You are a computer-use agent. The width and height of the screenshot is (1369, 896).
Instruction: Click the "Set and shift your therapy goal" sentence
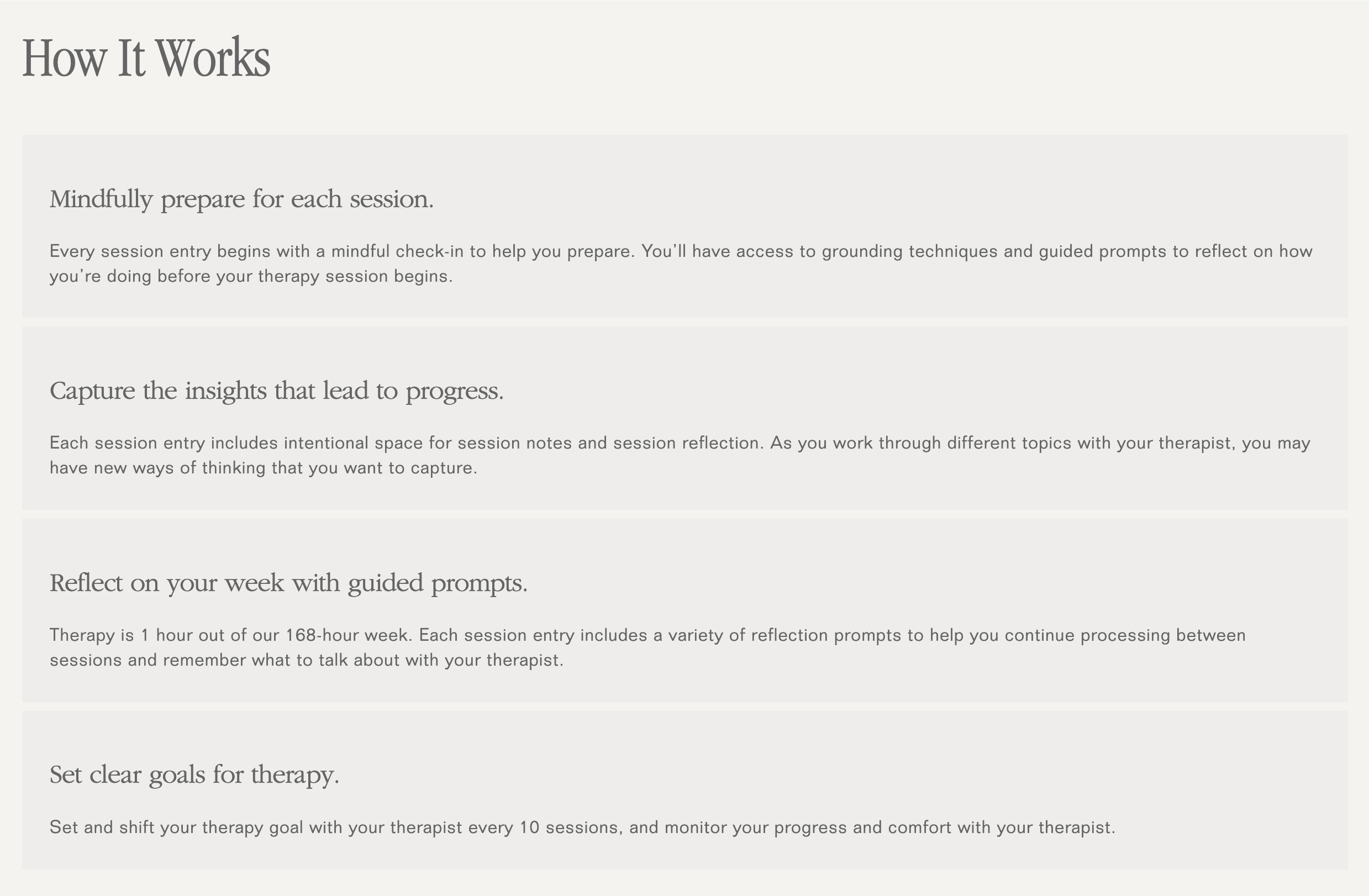coord(582,827)
